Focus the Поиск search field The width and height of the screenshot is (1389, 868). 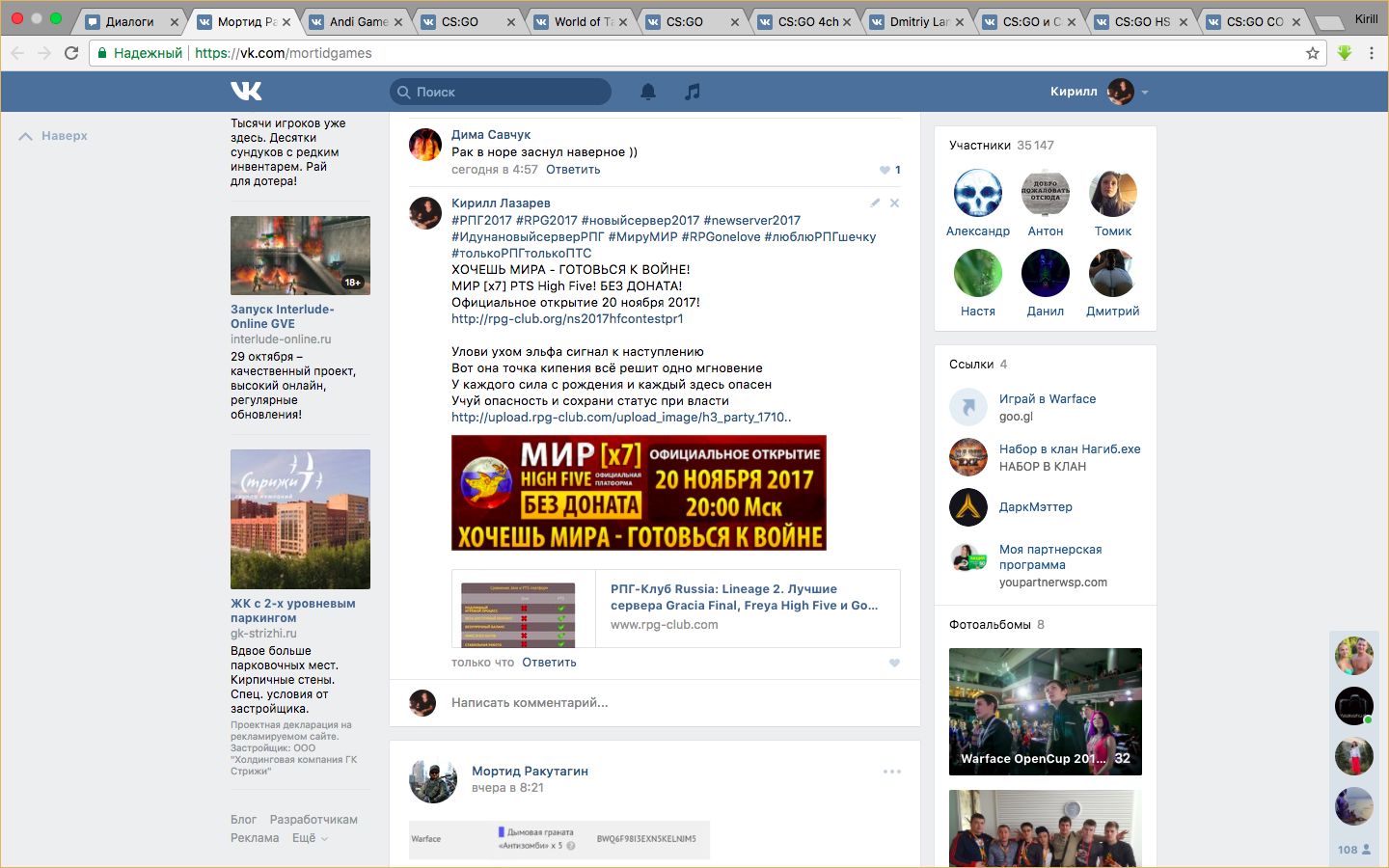click(x=501, y=92)
